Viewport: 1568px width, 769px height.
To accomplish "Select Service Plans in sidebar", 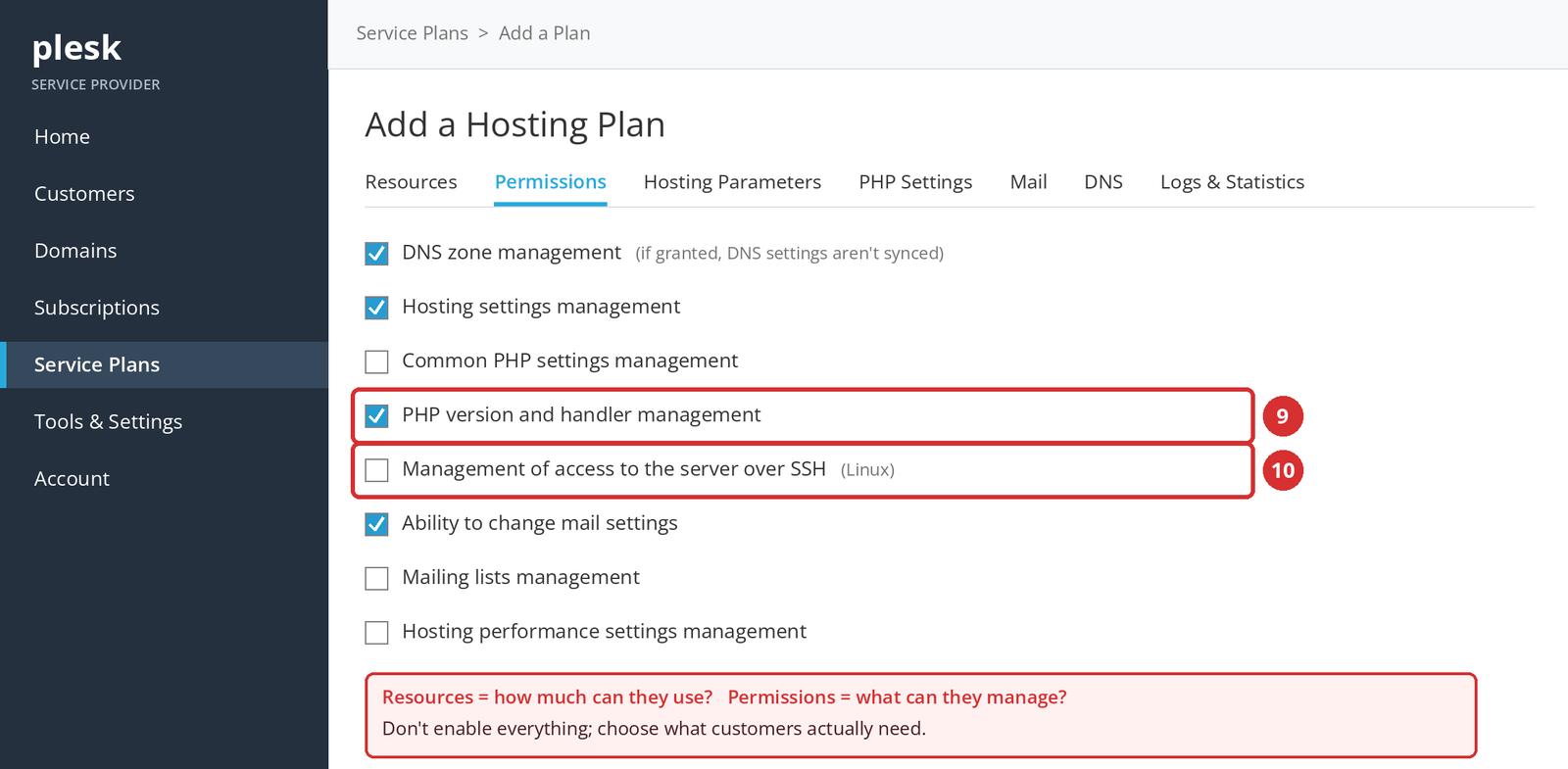I will [x=164, y=364].
